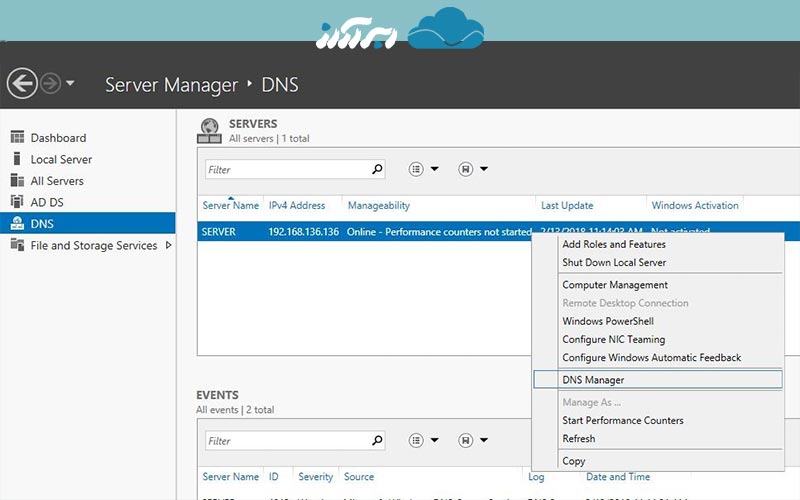Choose Add Roles and Features menu entry

[613, 244]
